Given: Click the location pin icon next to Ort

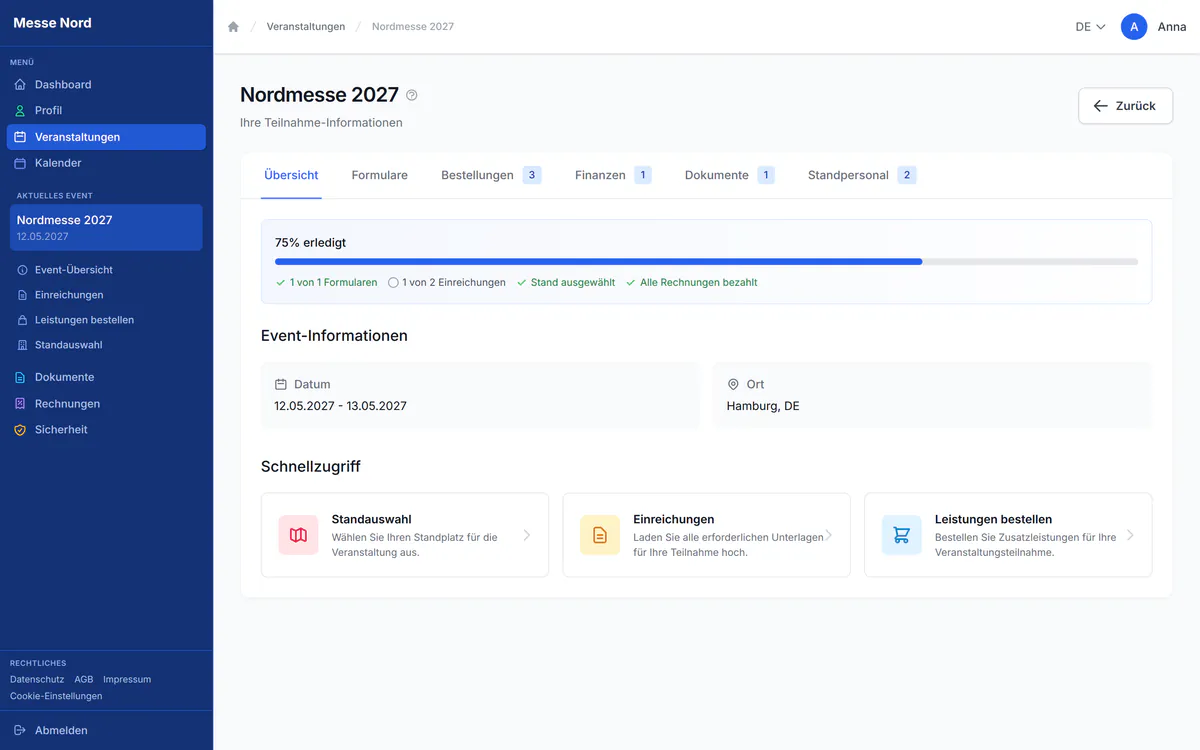Looking at the screenshot, I should (733, 384).
